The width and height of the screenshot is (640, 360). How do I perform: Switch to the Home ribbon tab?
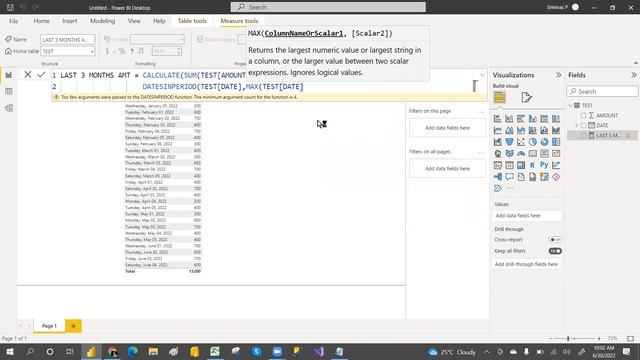(x=41, y=21)
